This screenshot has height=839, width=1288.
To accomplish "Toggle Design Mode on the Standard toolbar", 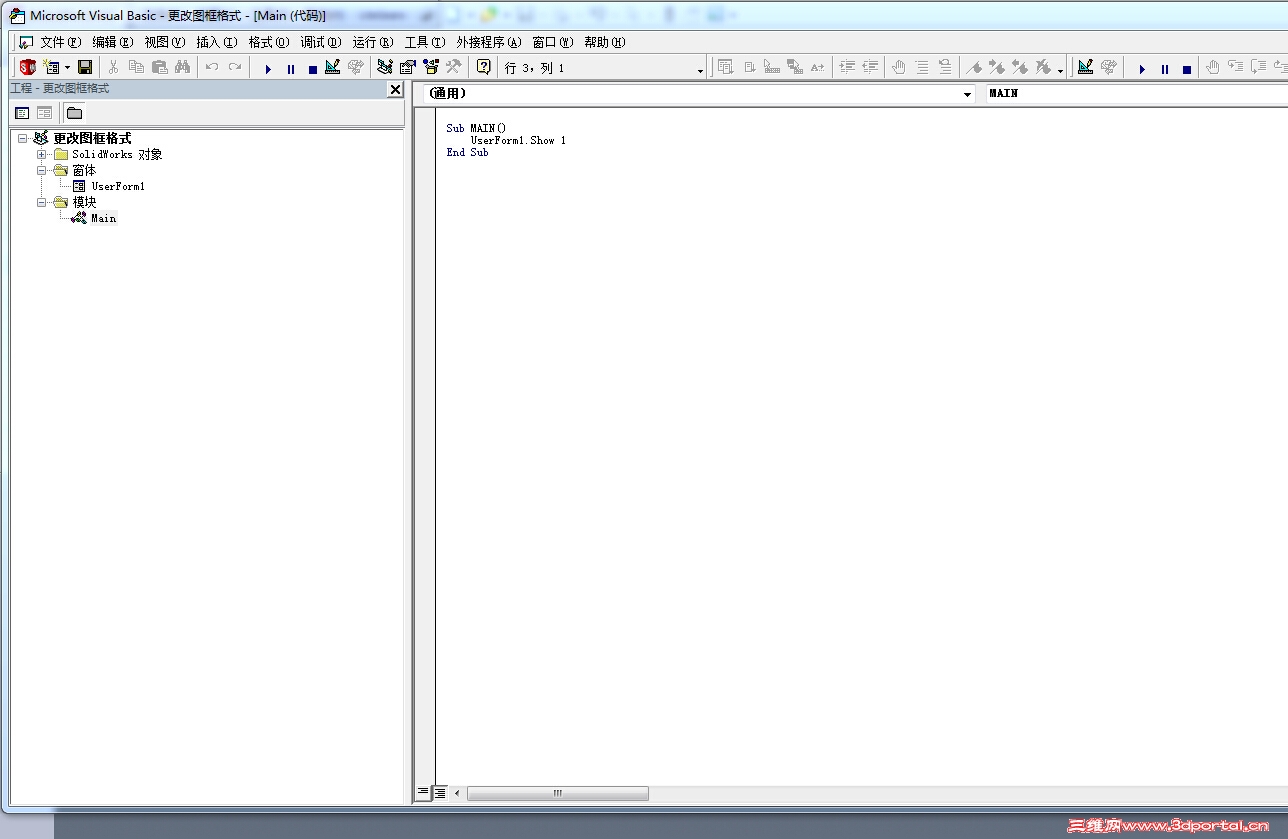I will point(333,67).
